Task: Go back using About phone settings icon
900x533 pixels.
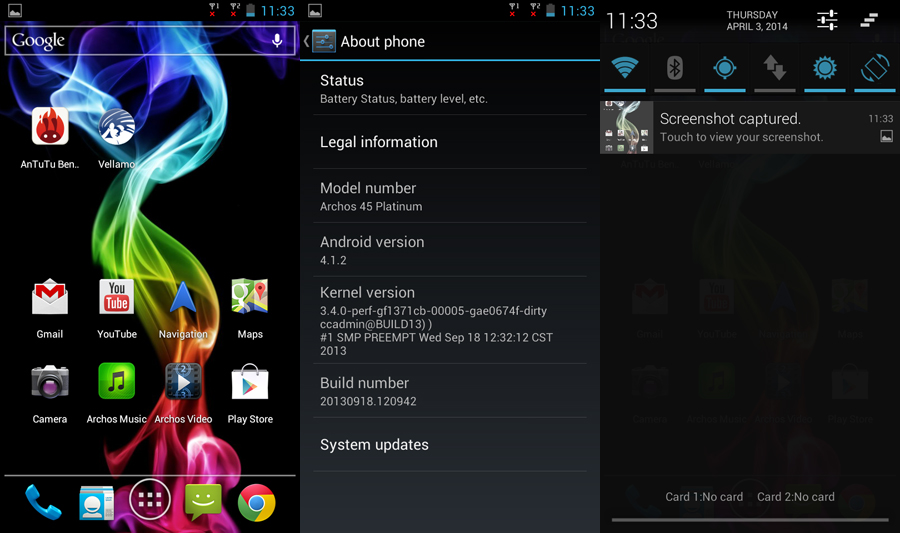Action: 320,41
